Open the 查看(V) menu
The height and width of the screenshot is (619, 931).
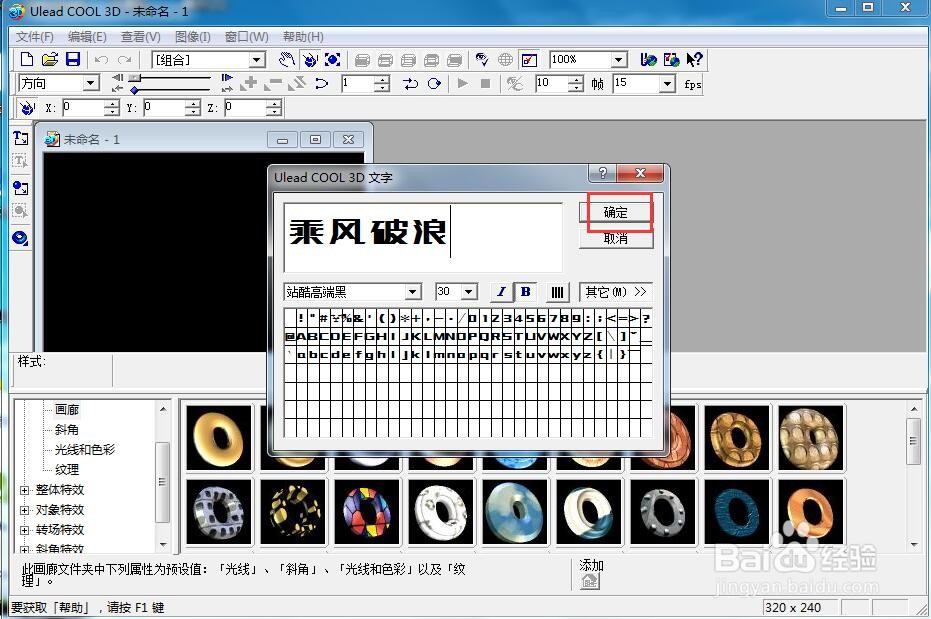tap(141, 37)
